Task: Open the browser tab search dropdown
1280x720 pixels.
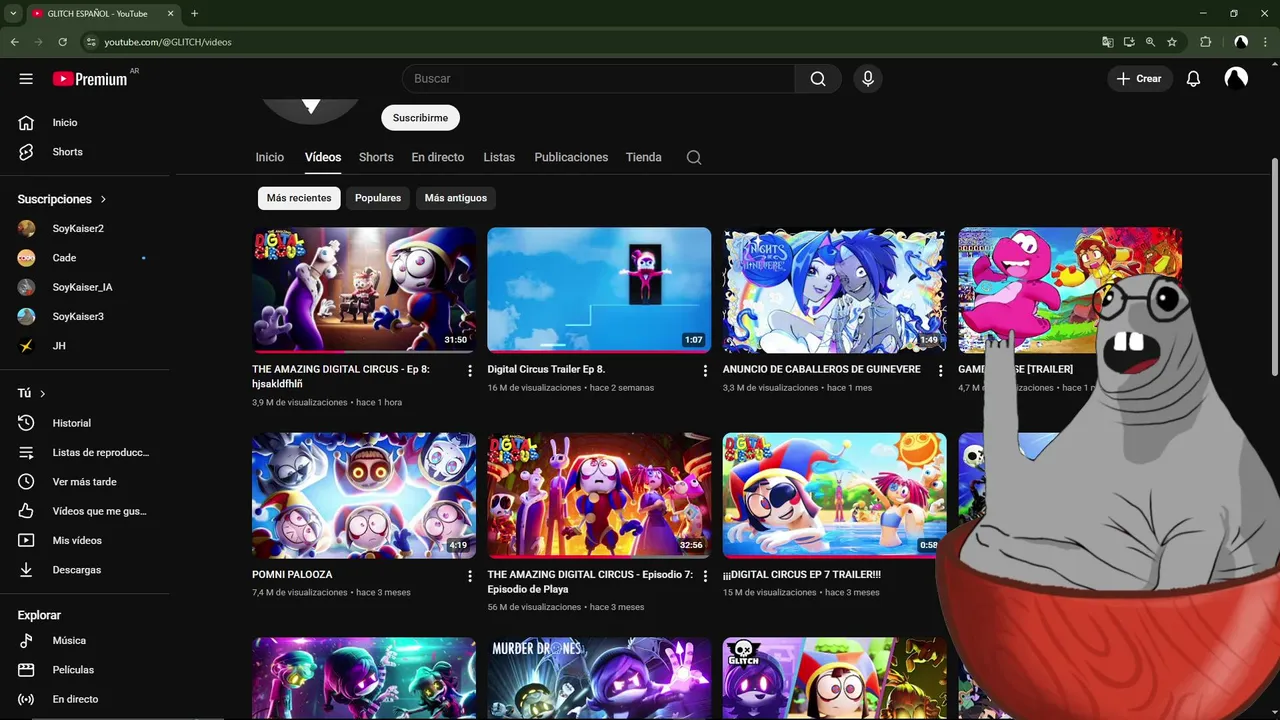Action: pos(13,13)
